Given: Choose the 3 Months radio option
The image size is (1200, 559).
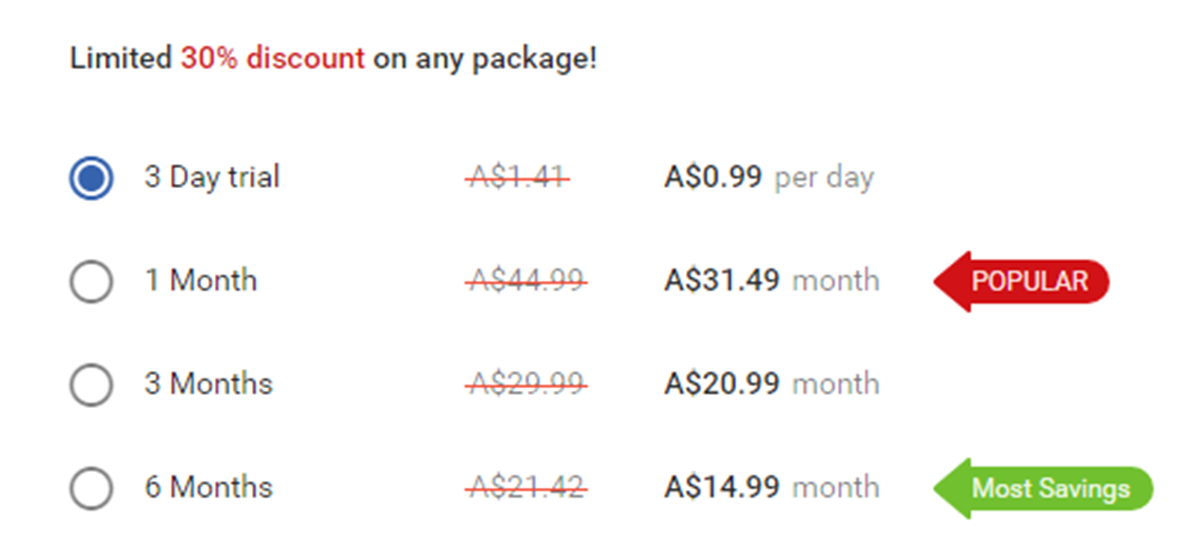Looking at the screenshot, I should (x=91, y=386).
